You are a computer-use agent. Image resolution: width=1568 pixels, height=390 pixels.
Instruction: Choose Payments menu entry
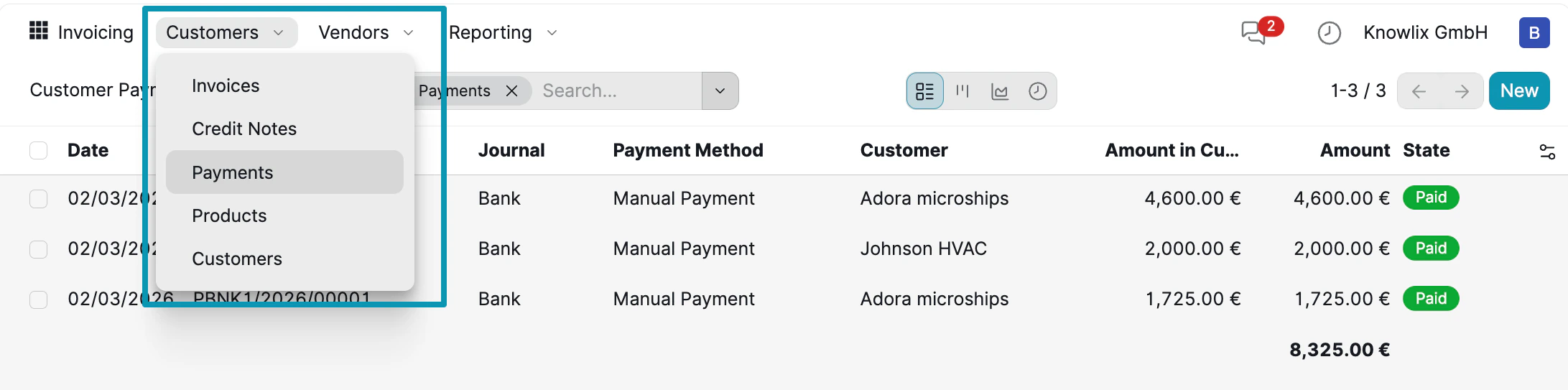(284, 172)
